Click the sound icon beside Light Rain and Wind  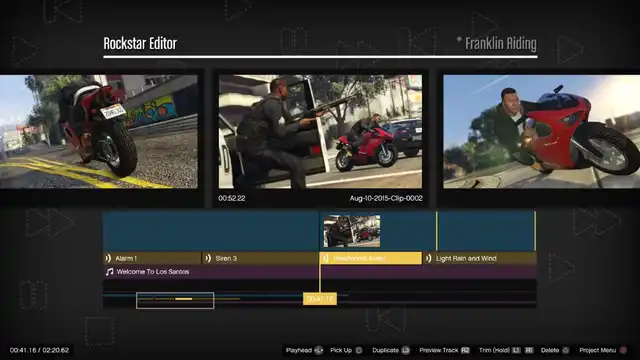click(x=428, y=258)
